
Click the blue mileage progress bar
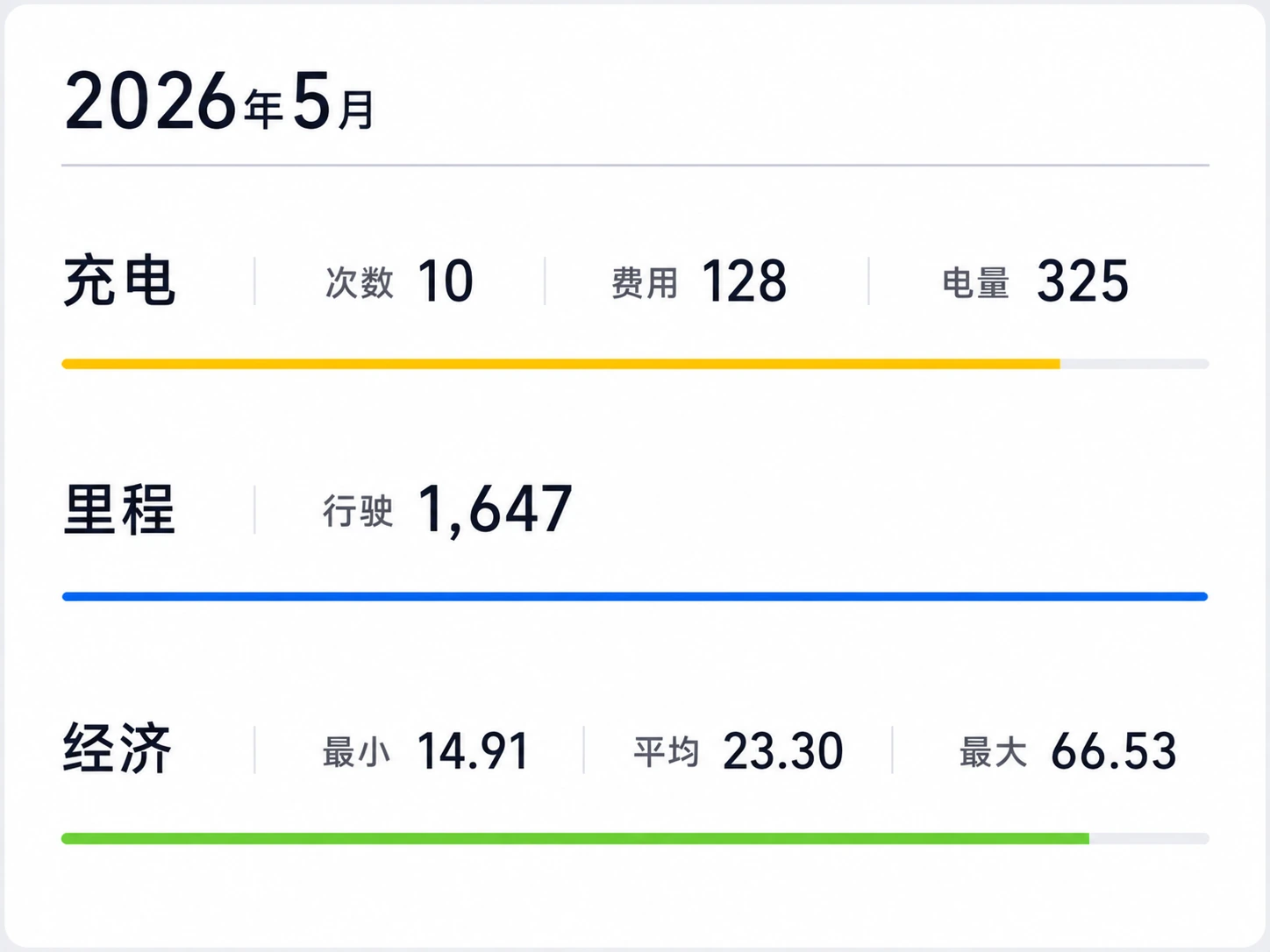point(635,597)
